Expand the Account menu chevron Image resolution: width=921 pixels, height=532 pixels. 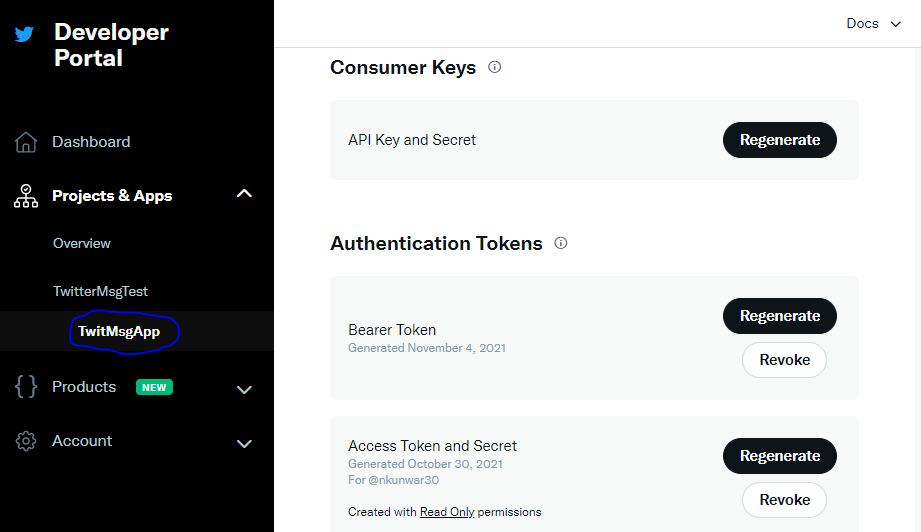coord(244,443)
